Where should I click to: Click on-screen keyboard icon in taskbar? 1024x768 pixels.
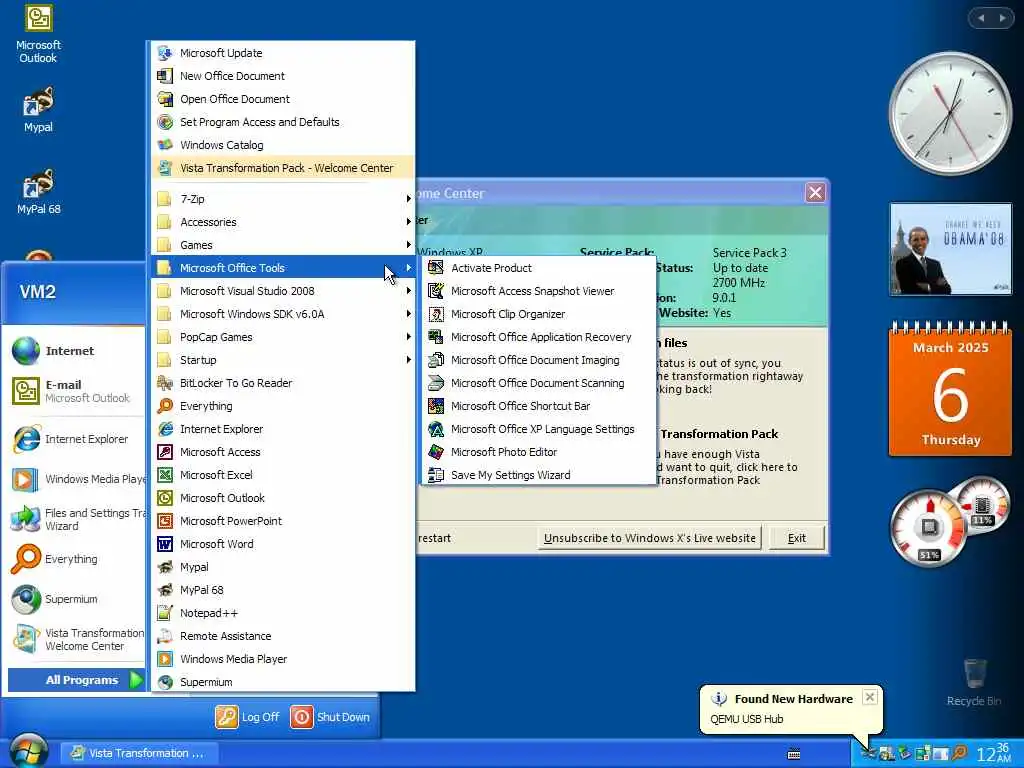pos(794,754)
